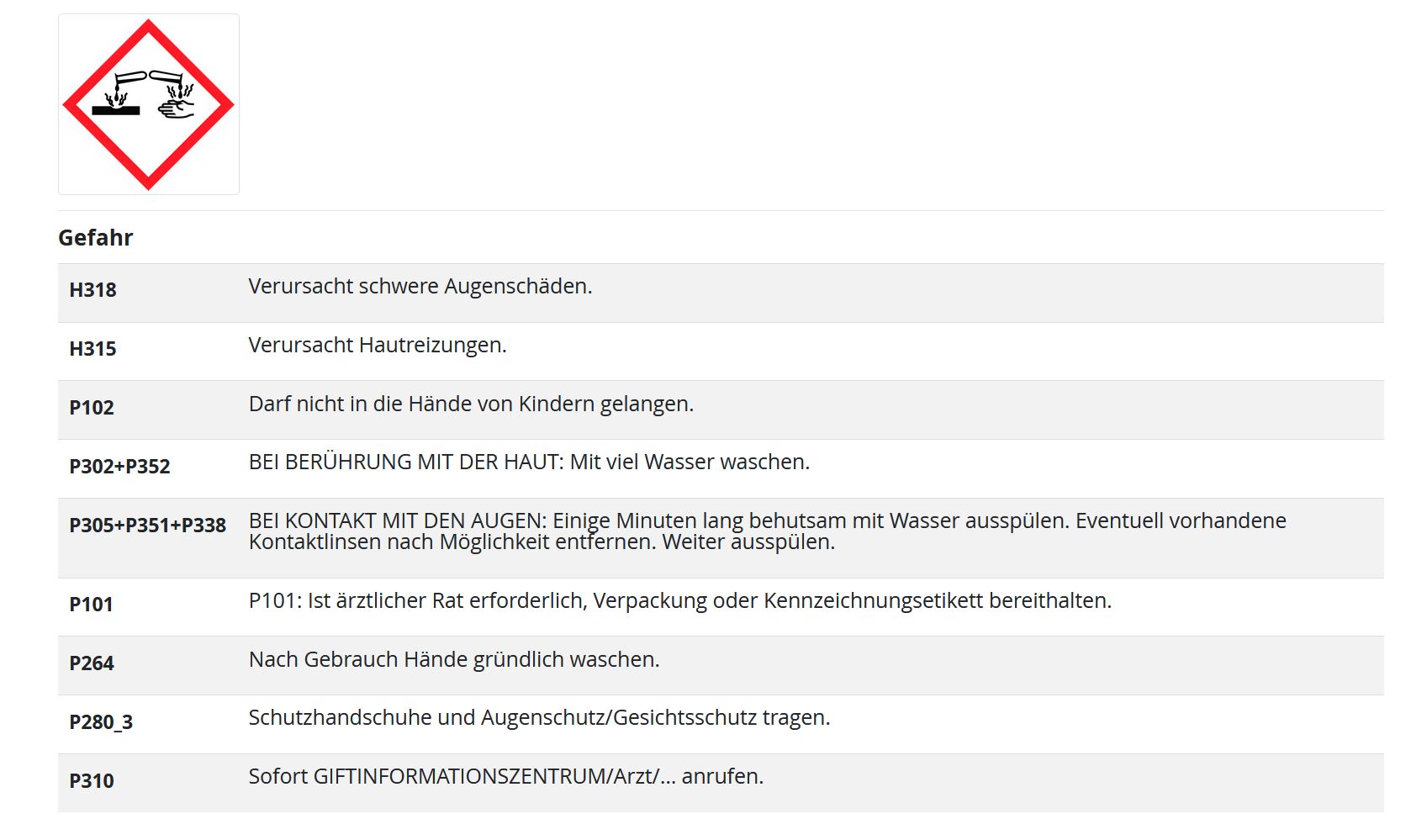Click 'Sofort GIFTINFORMATIONSZENTRUM/Arzt/... anrufen.'
The height and width of the screenshot is (840, 1427).
[506, 777]
